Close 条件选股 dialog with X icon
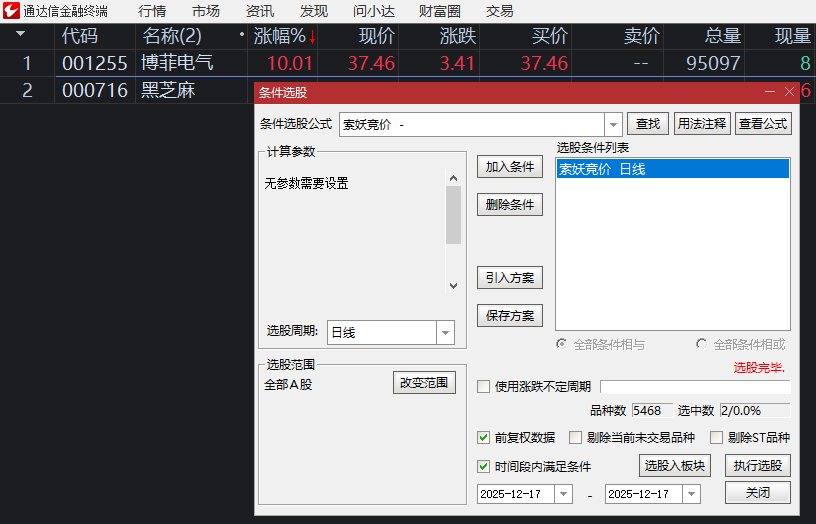The image size is (816, 524). (790, 91)
